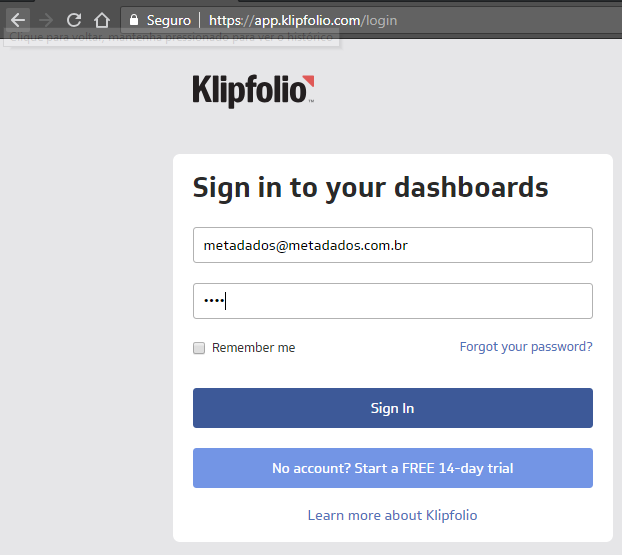The width and height of the screenshot is (622, 555).
Task: Click the browser back arrow
Action: pyautogui.click(x=17, y=20)
